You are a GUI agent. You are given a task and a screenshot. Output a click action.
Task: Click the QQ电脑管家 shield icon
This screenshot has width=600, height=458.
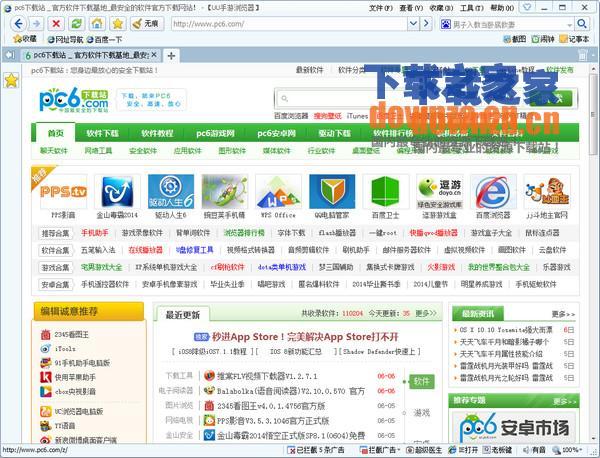(331, 191)
